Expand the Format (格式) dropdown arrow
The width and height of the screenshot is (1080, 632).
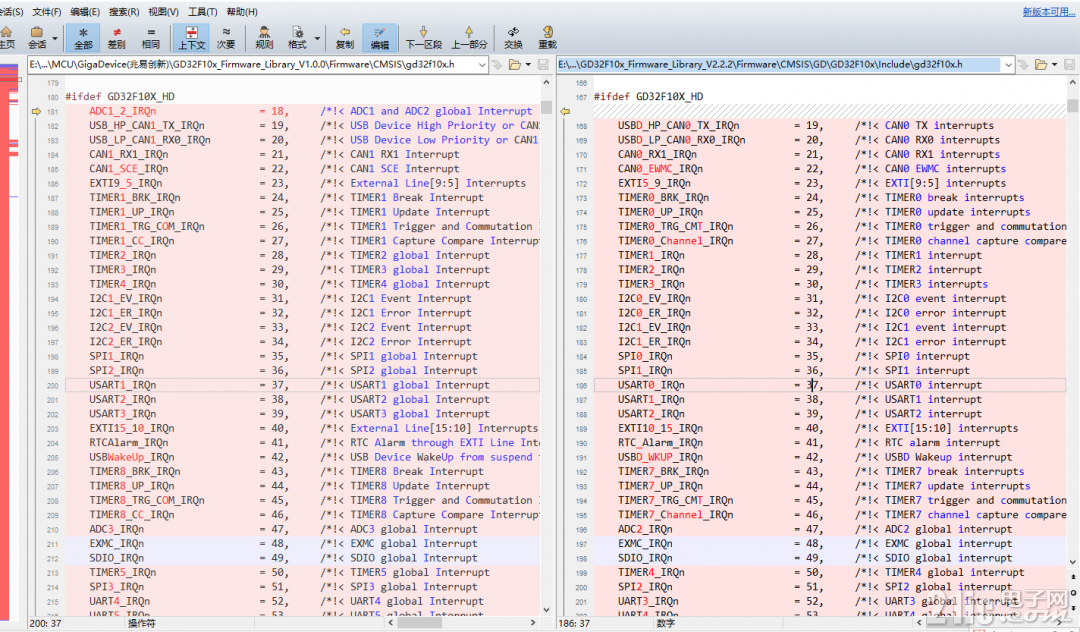pos(318,39)
